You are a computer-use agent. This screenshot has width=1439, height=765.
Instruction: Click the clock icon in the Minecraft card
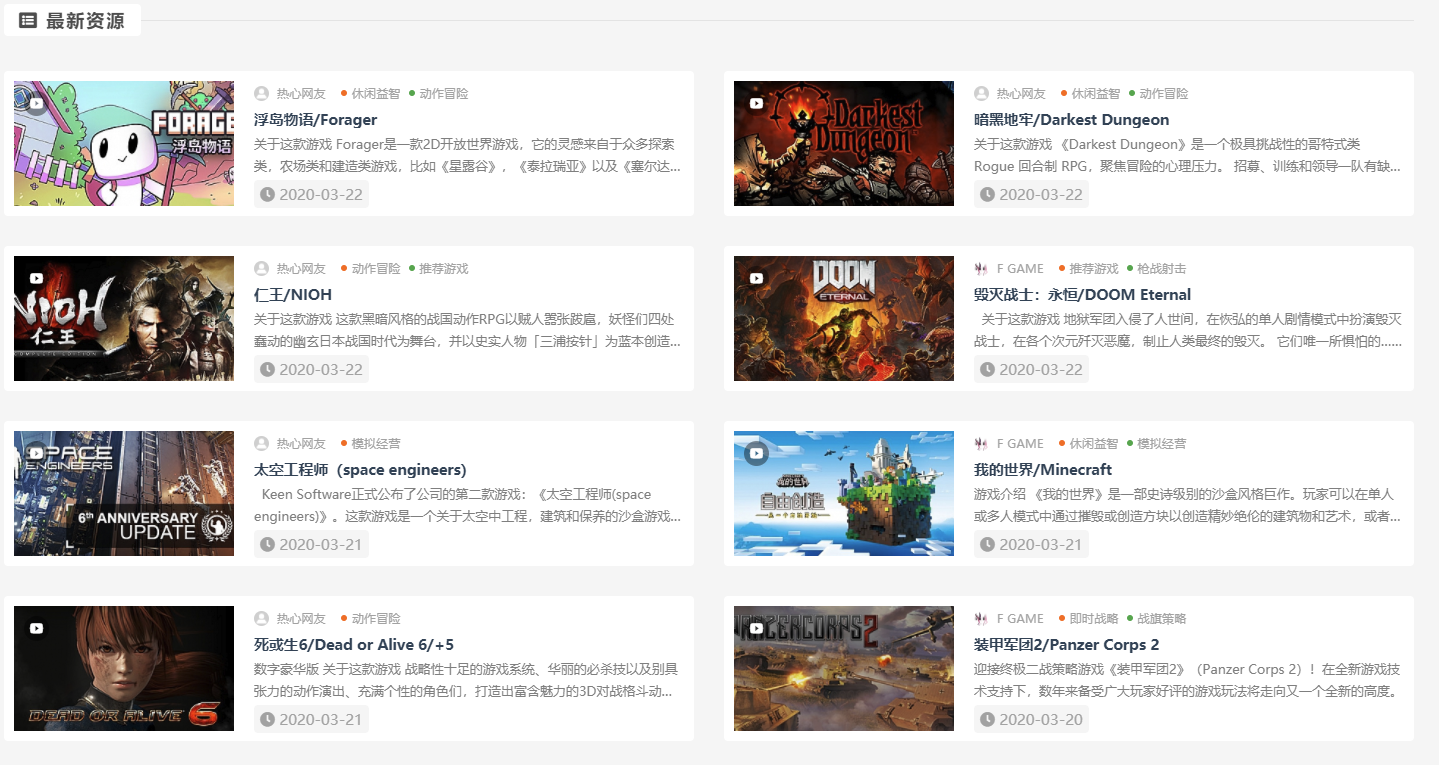[987, 544]
